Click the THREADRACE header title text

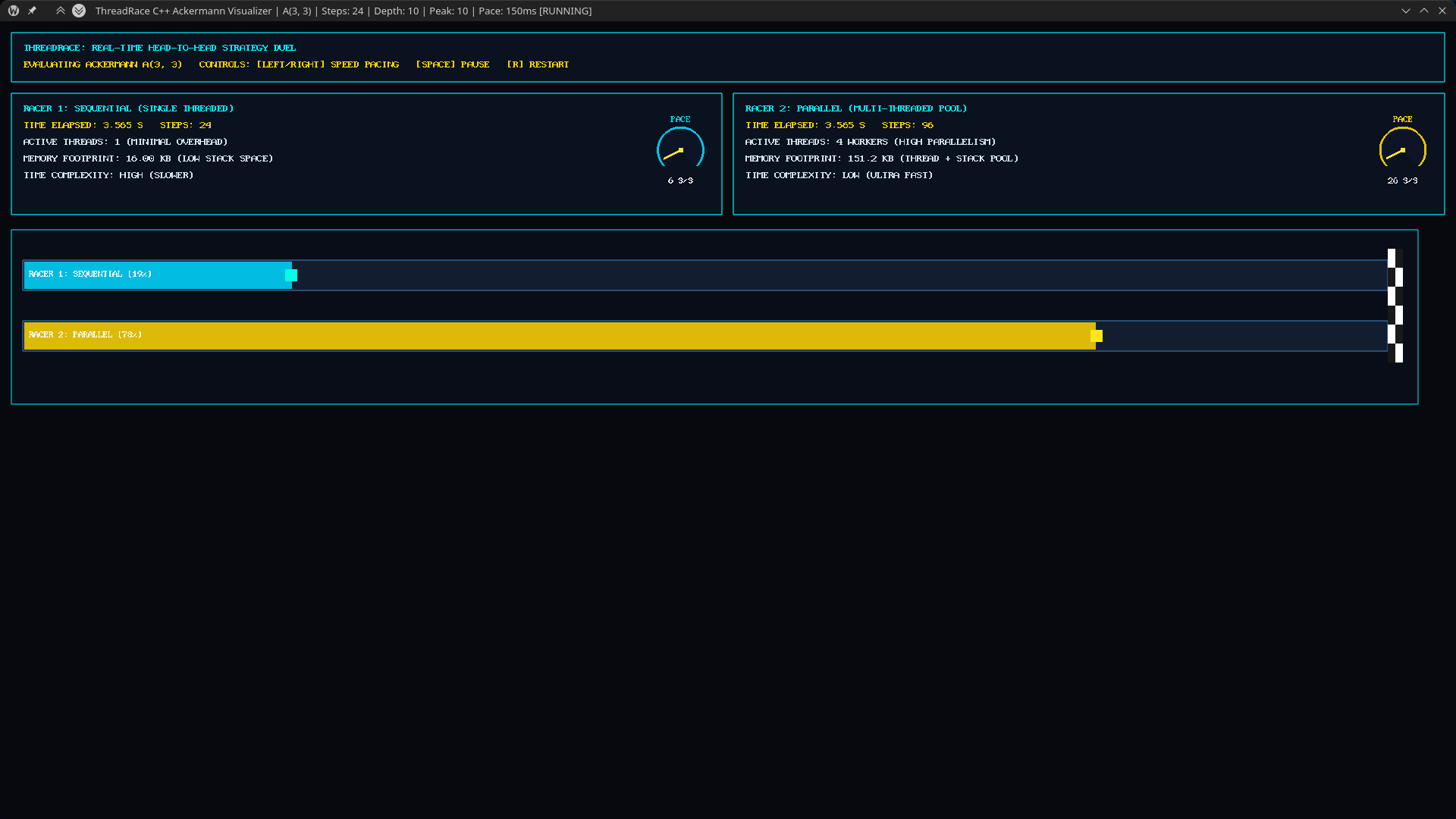click(160, 48)
